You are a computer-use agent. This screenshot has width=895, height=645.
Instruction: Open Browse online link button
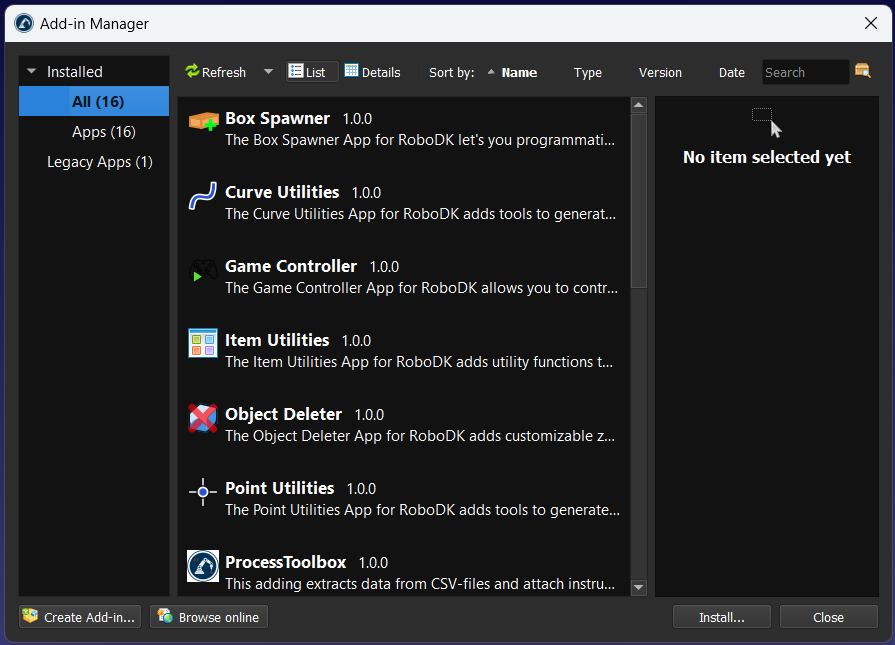coord(209,617)
